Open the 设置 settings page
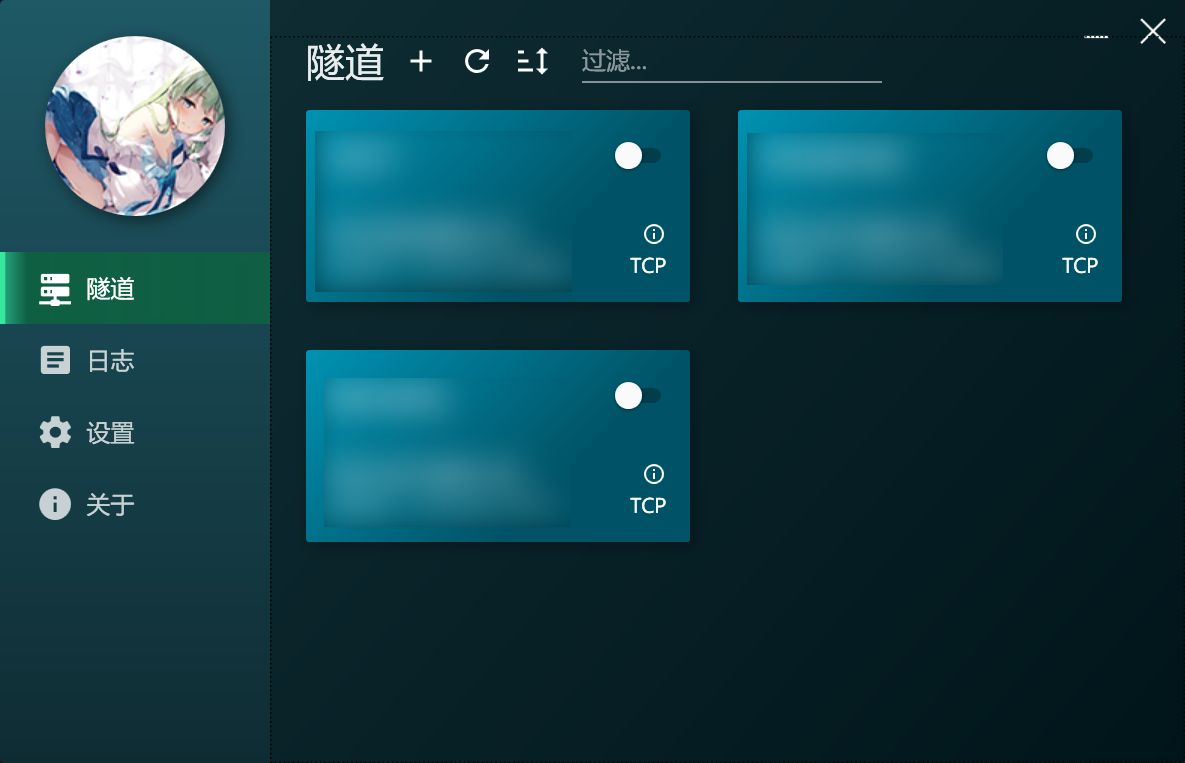 click(x=135, y=432)
